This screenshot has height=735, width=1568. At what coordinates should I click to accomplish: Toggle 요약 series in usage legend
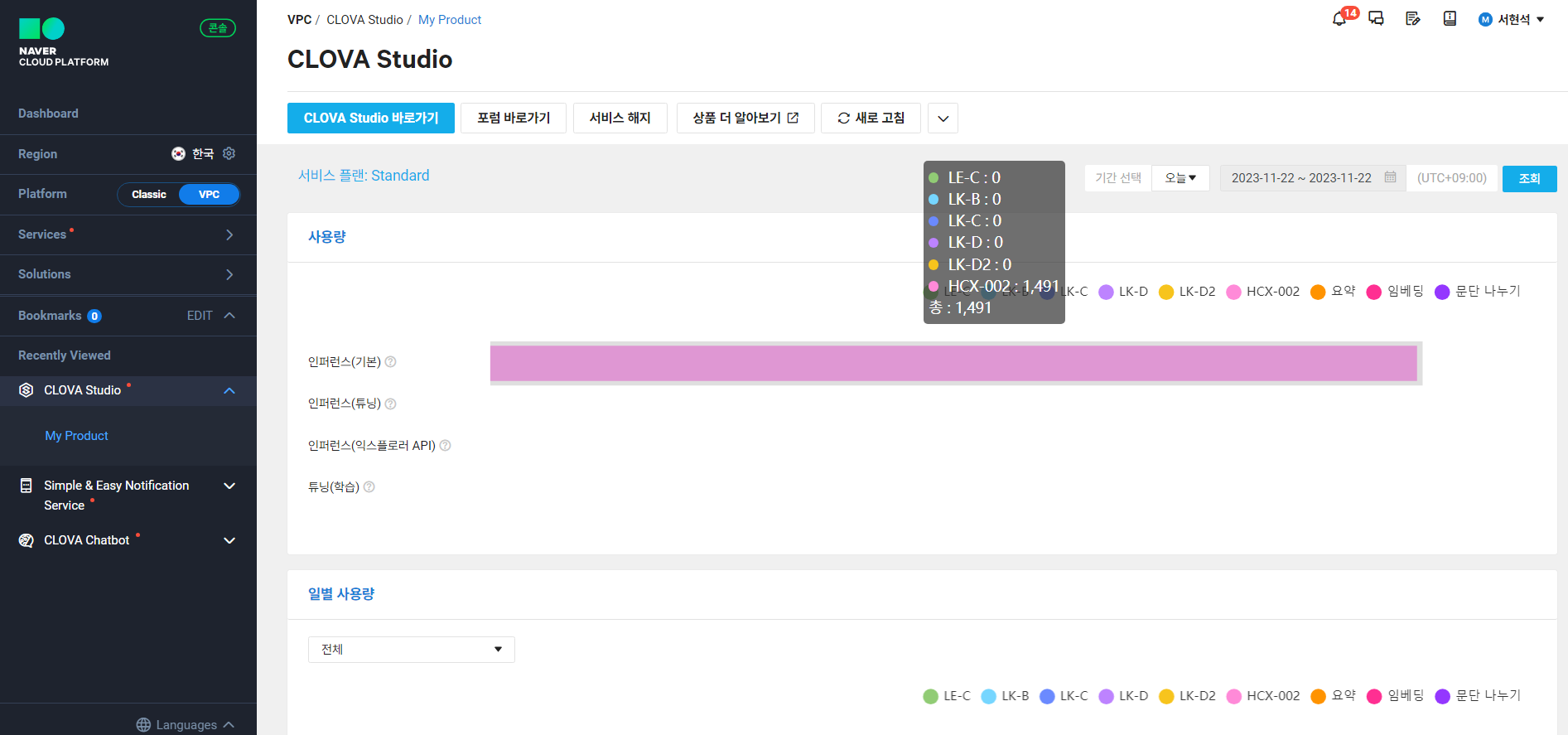pos(1334,292)
